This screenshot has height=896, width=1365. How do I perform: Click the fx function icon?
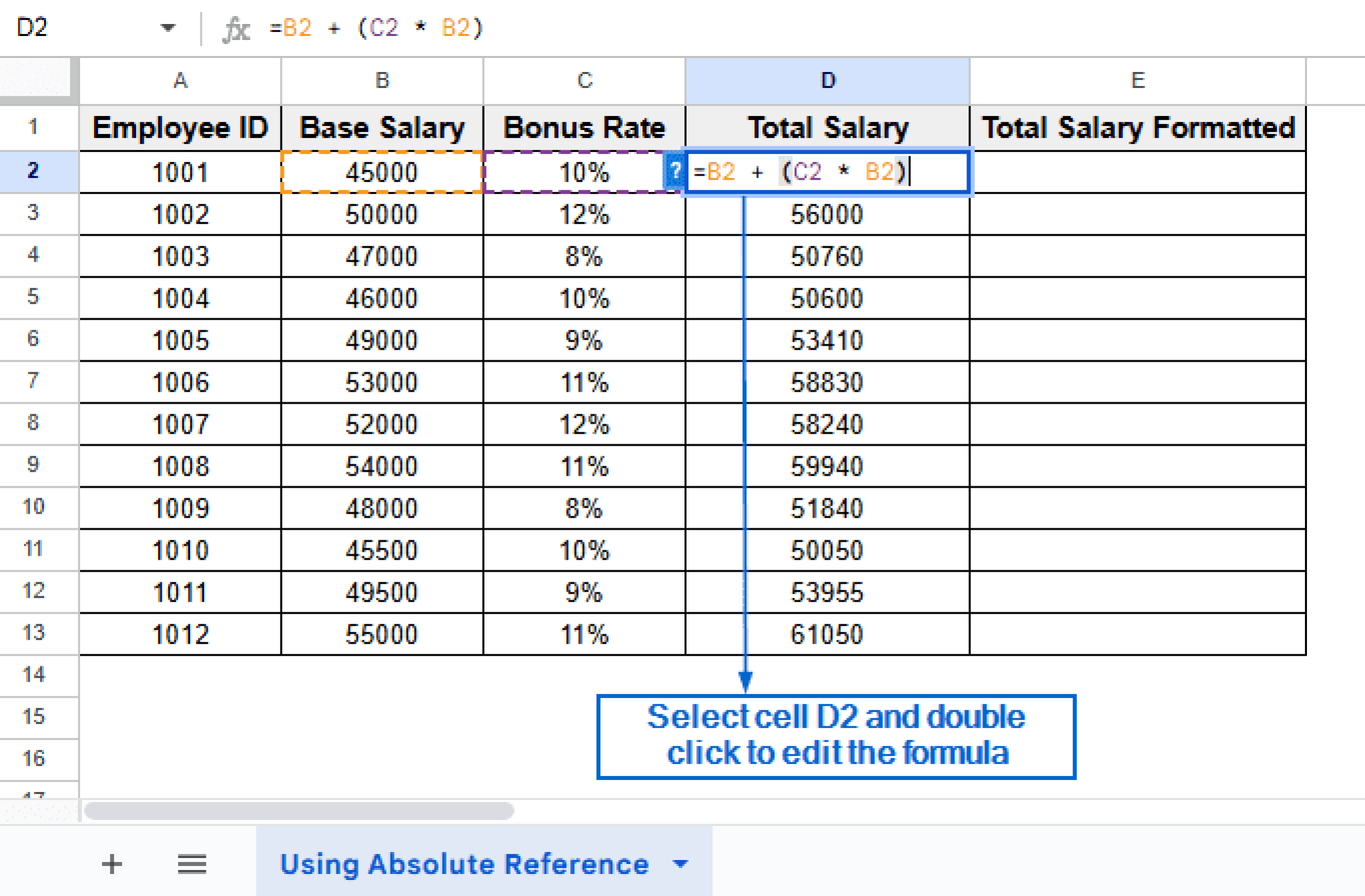237,28
